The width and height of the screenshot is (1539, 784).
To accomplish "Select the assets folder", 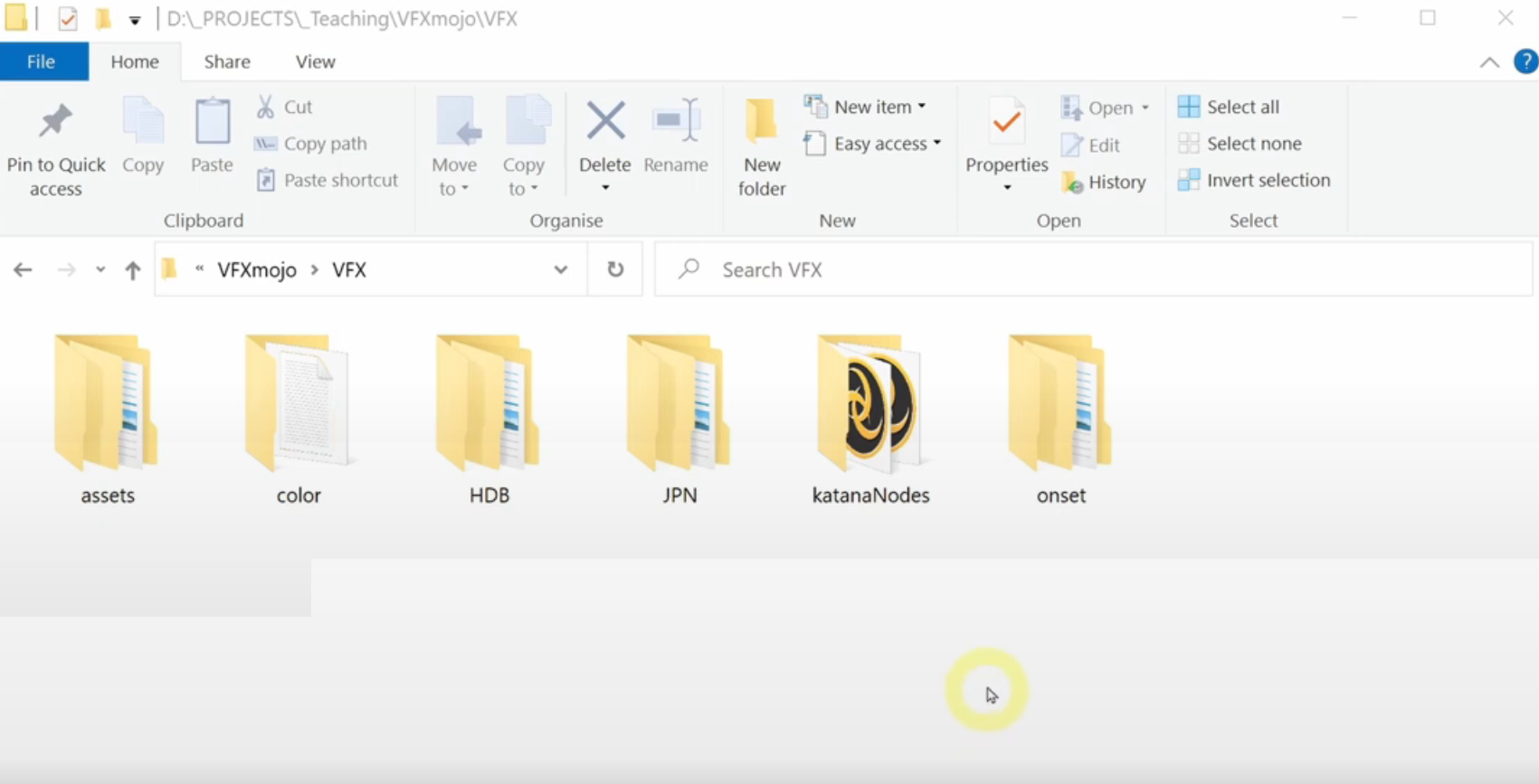I will [107, 420].
